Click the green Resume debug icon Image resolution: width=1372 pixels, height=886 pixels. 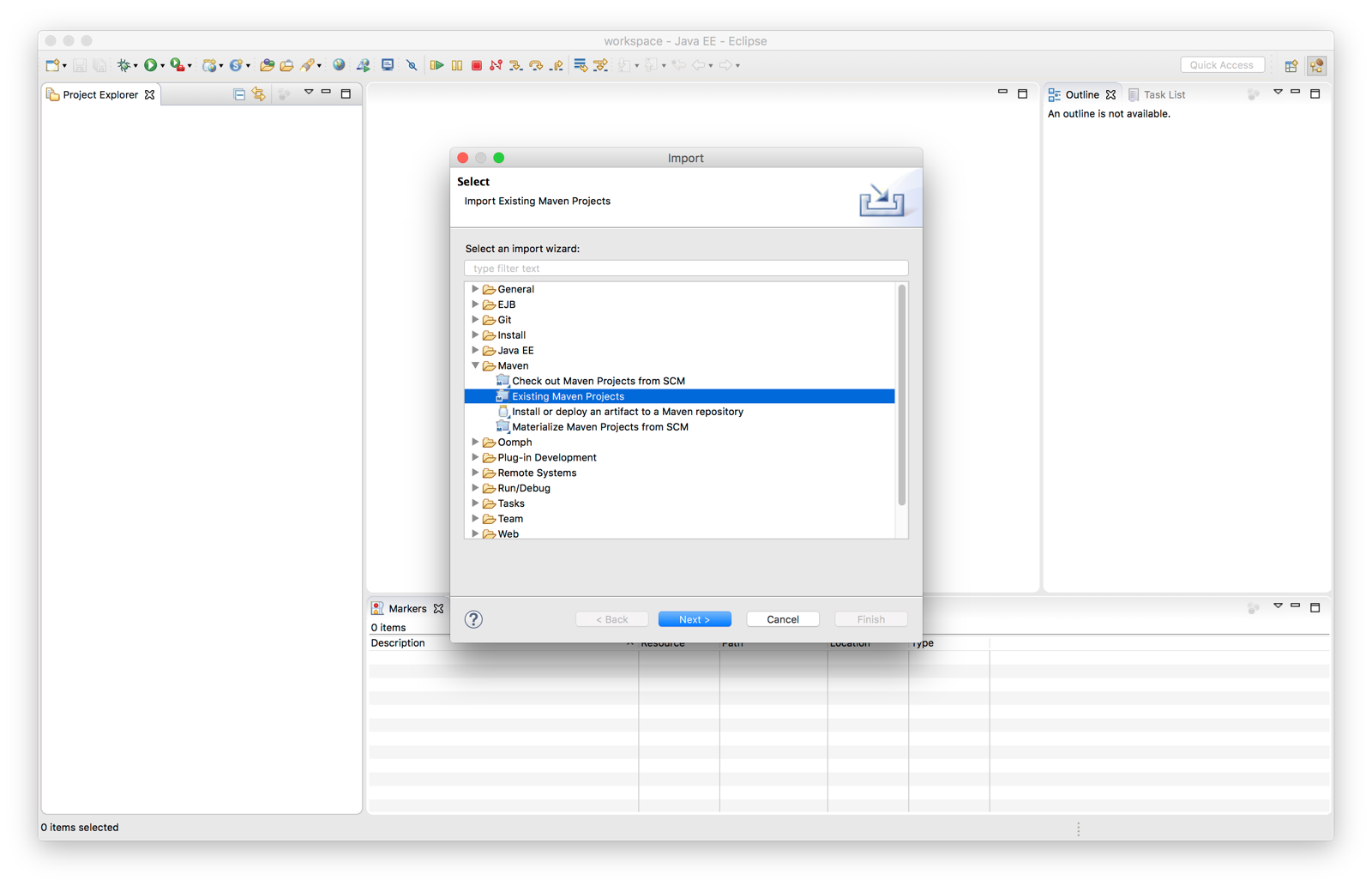pos(436,65)
